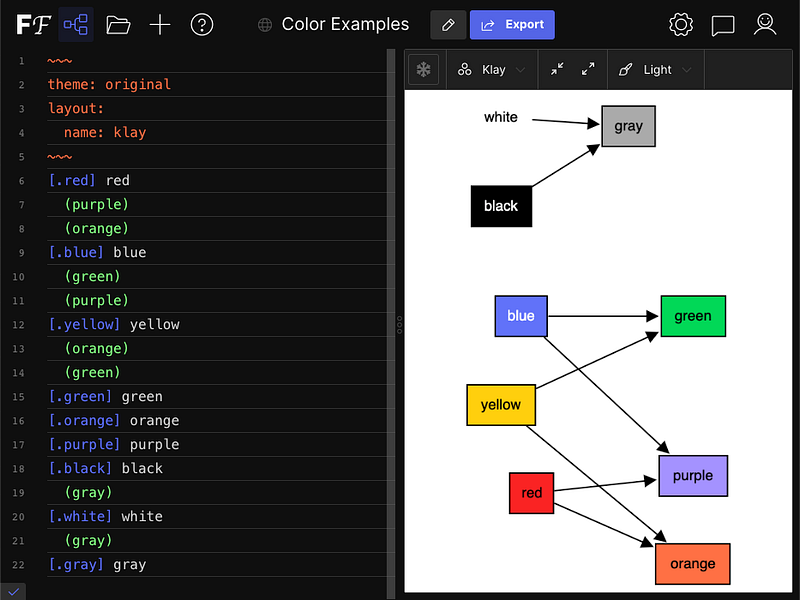800x600 pixels.
Task: Click the snowflake freeze-layout icon
Action: tap(423, 69)
